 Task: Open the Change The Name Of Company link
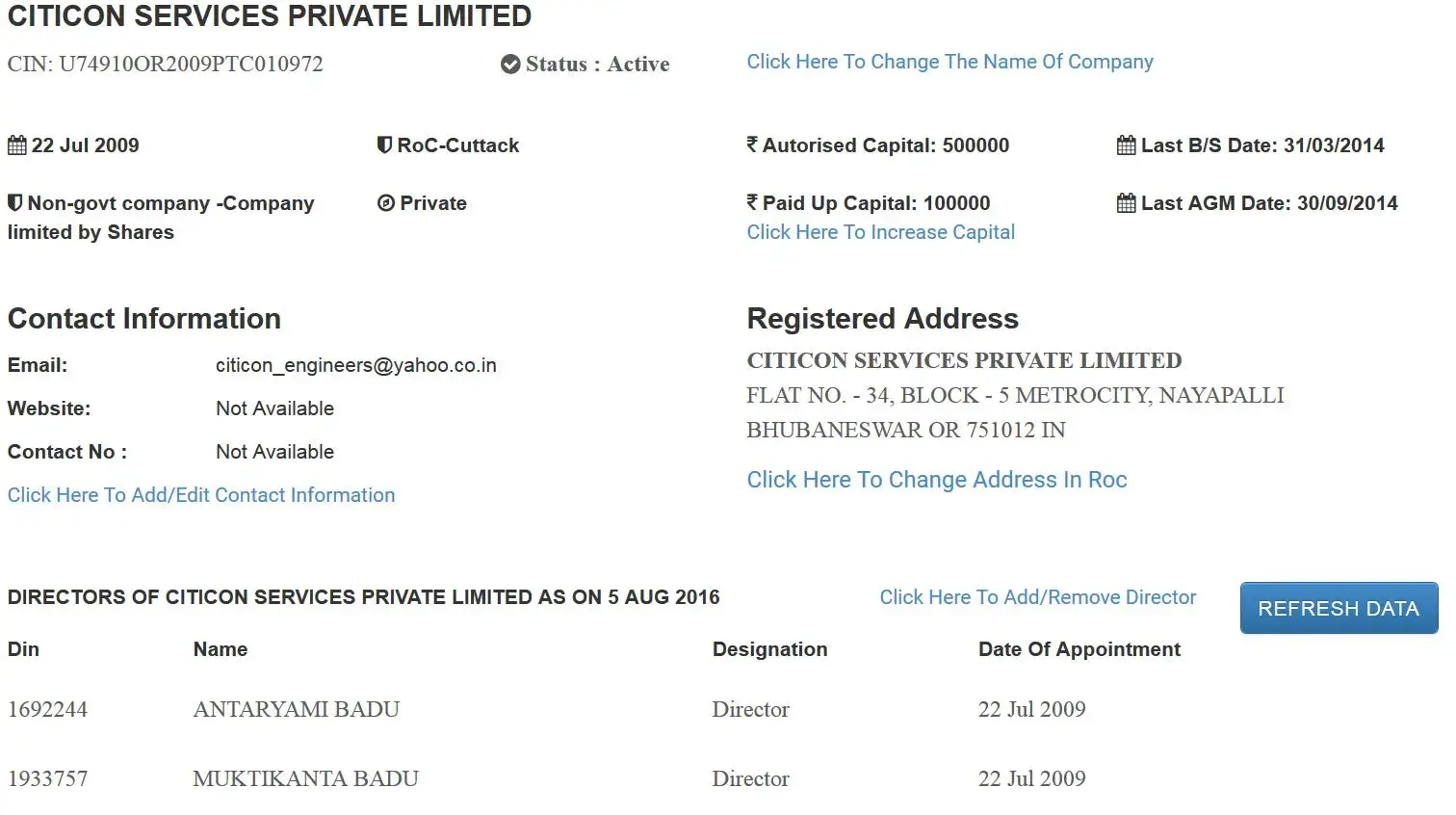[949, 62]
